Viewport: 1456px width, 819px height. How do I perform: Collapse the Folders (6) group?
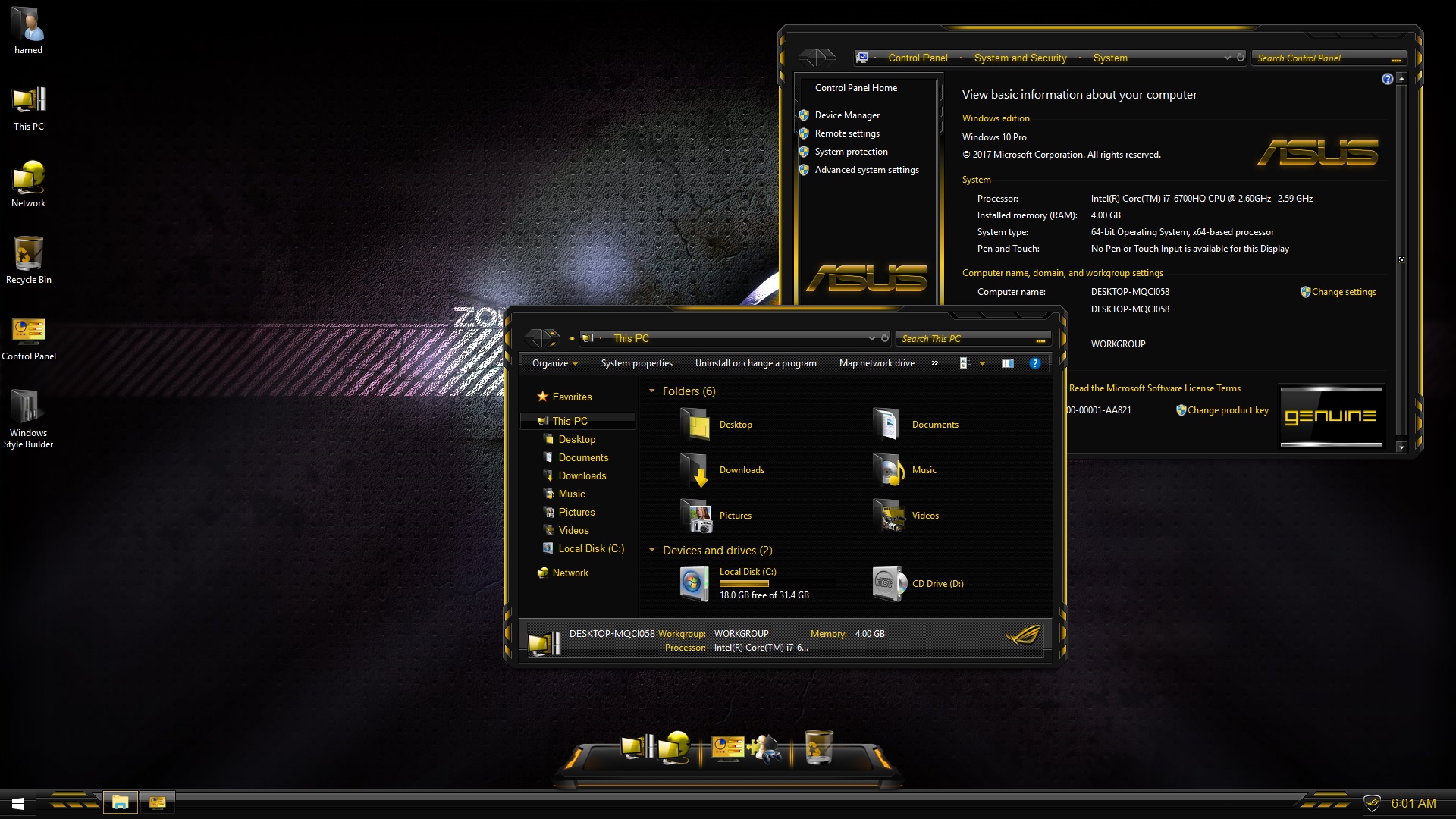(651, 391)
